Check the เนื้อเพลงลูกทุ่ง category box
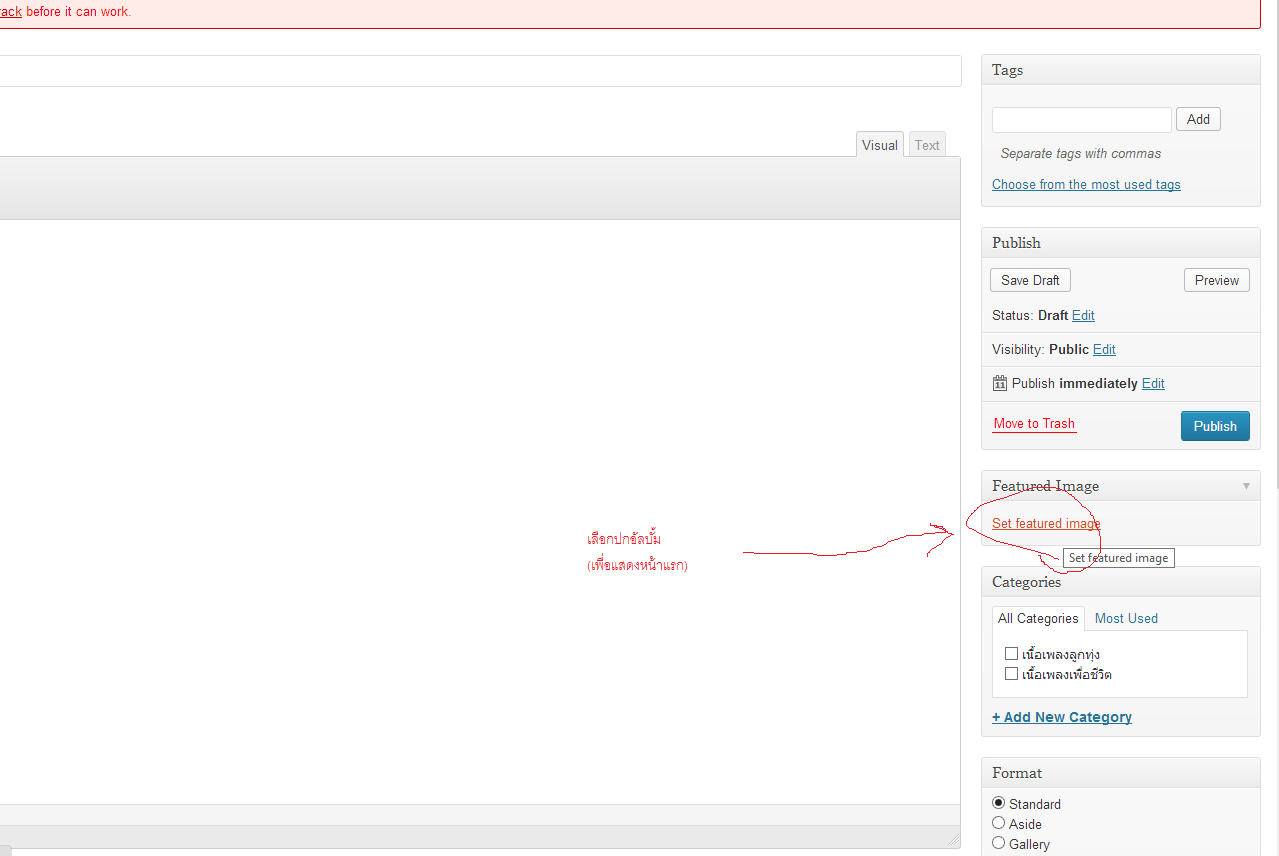 pyautogui.click(x=1011, y=654)
